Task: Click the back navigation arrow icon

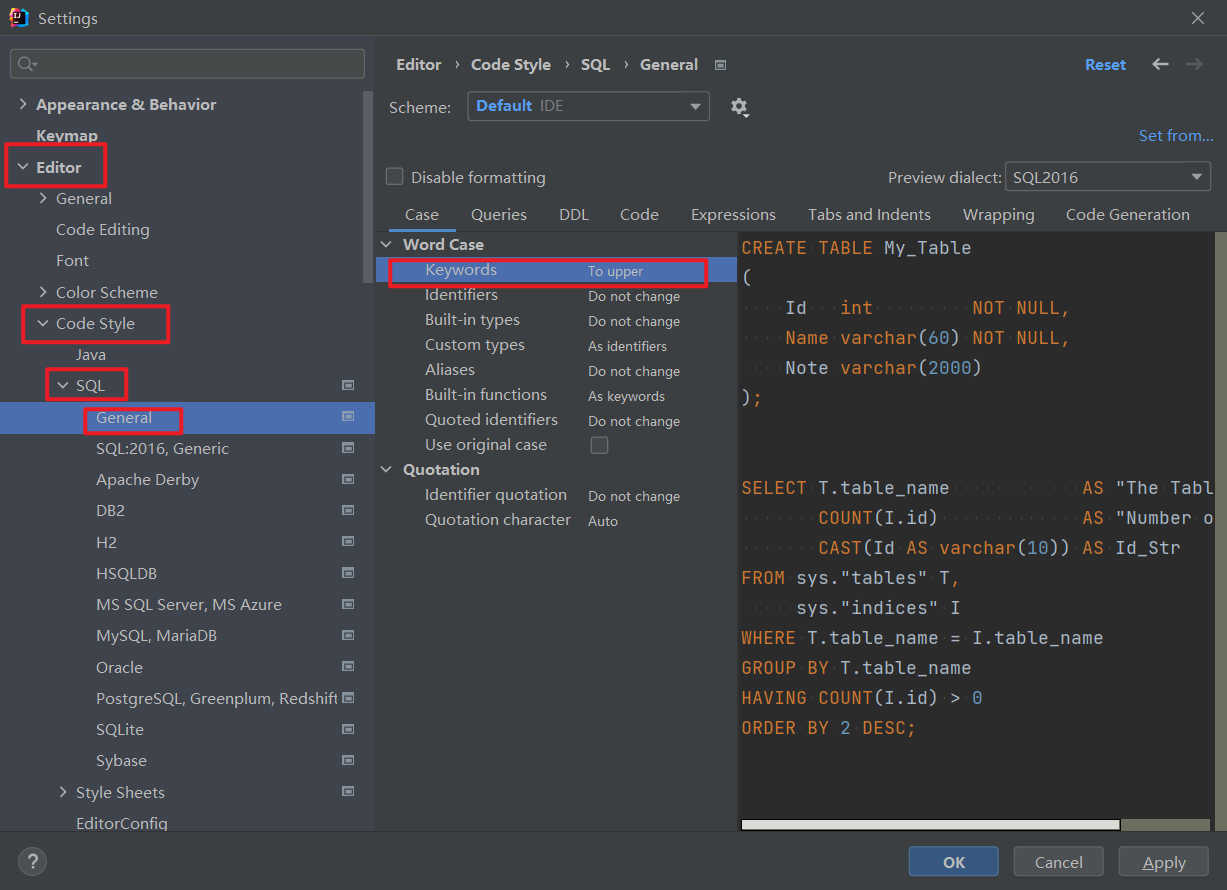Action: click(1160, 64)
